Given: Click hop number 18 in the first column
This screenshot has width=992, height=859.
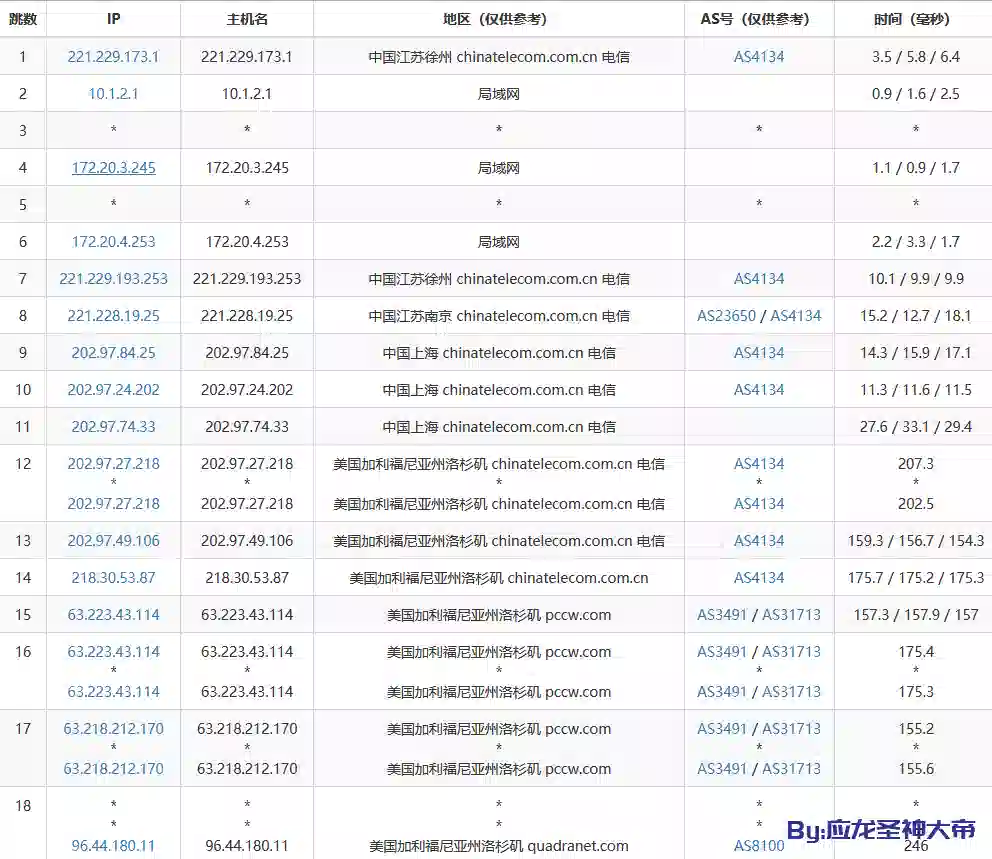Looking at the screenshot, I should coord(23,806).
